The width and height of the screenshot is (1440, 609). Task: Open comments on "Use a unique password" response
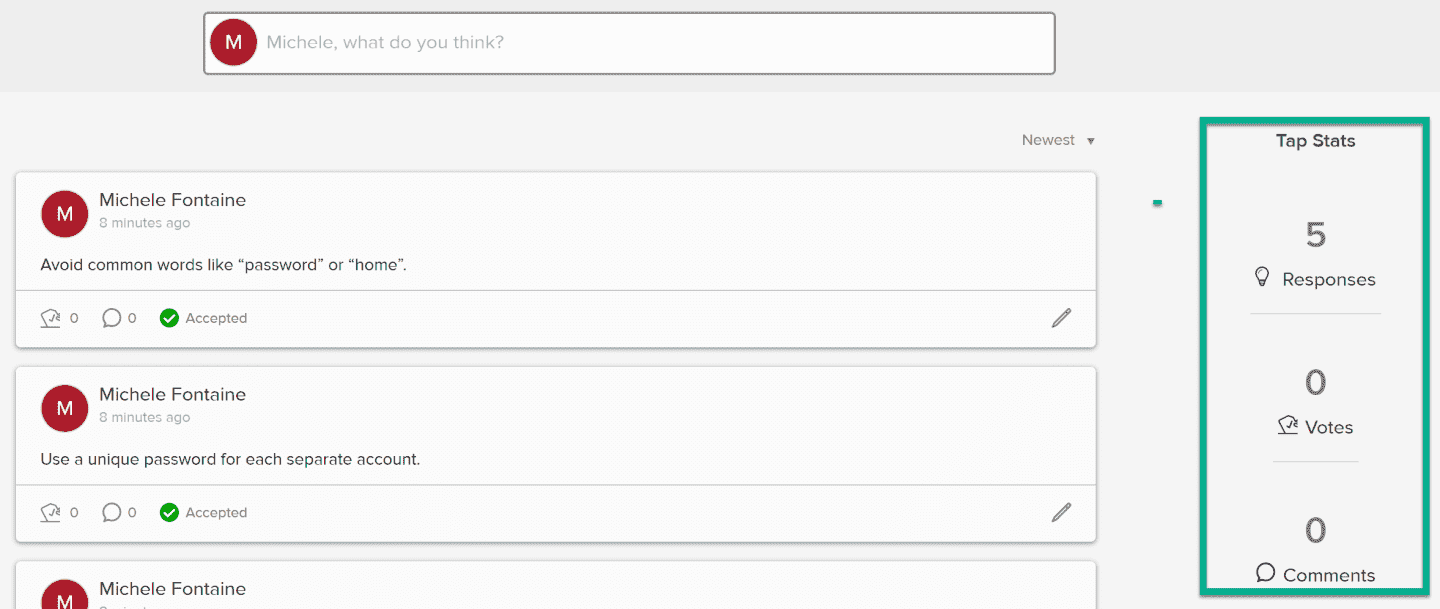coord(112,512)
